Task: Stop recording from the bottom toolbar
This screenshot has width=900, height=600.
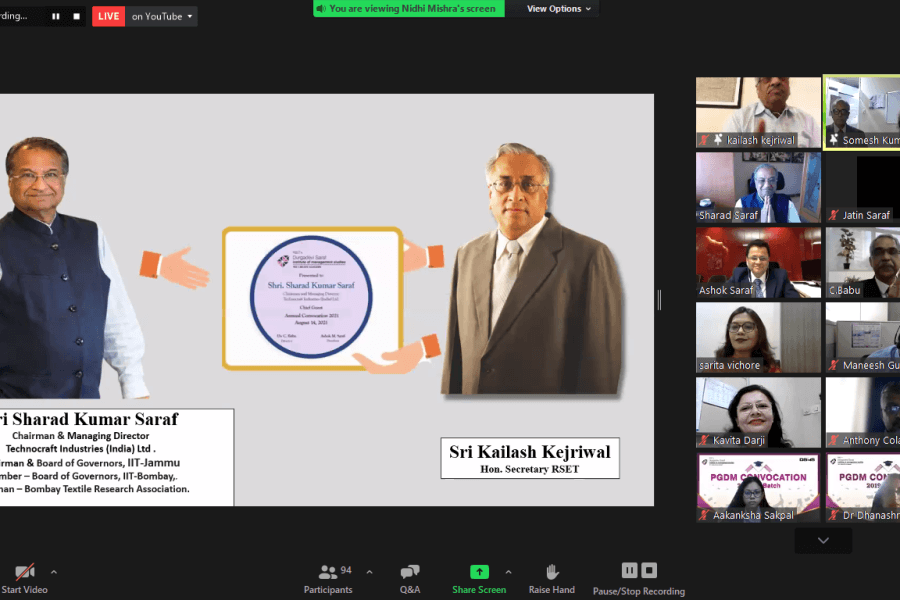Action: tap(649, 570)
